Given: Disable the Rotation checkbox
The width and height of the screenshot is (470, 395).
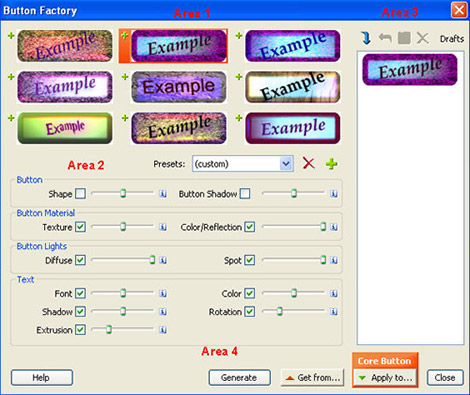Looking at the screenshot, I should pos(250,312).
